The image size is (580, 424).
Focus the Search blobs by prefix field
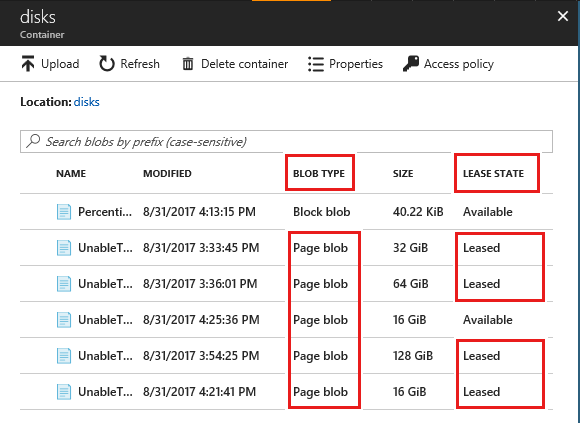coord(286,141)
